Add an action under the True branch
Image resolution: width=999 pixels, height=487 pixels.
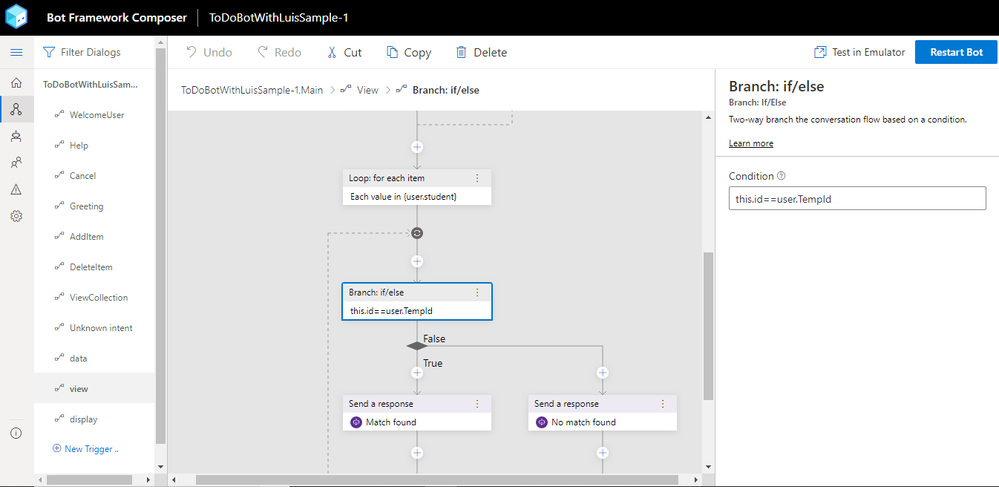[x=417, y=372]
